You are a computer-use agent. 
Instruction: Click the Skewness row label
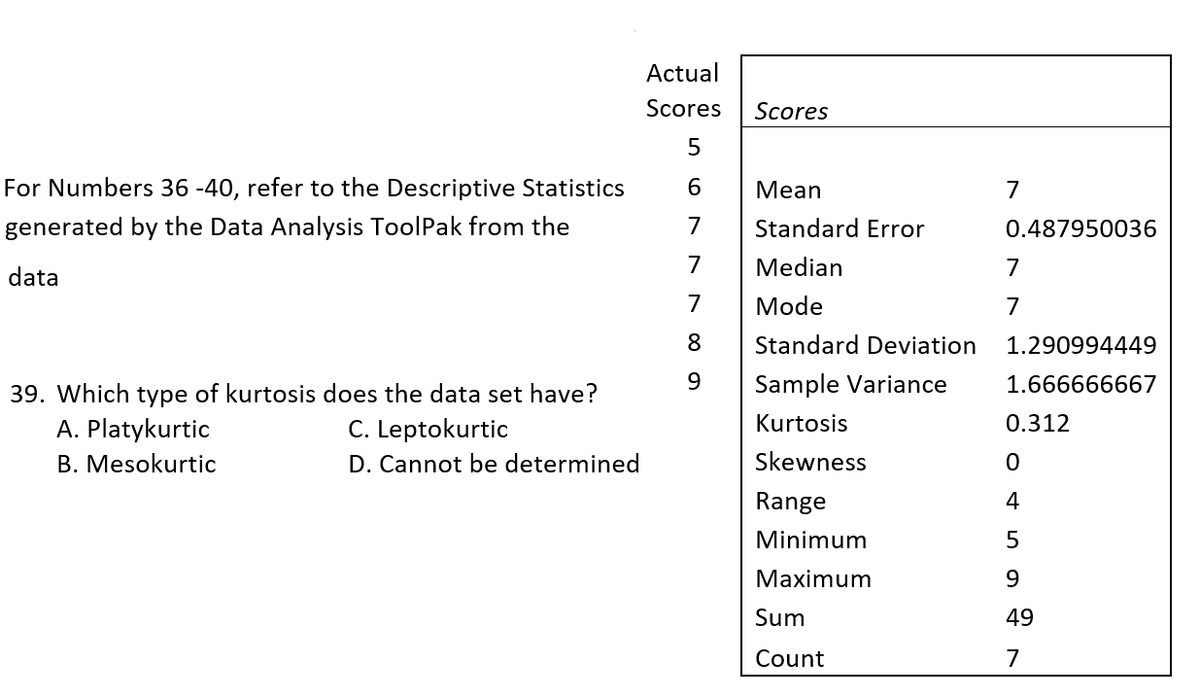click(810, 463)
